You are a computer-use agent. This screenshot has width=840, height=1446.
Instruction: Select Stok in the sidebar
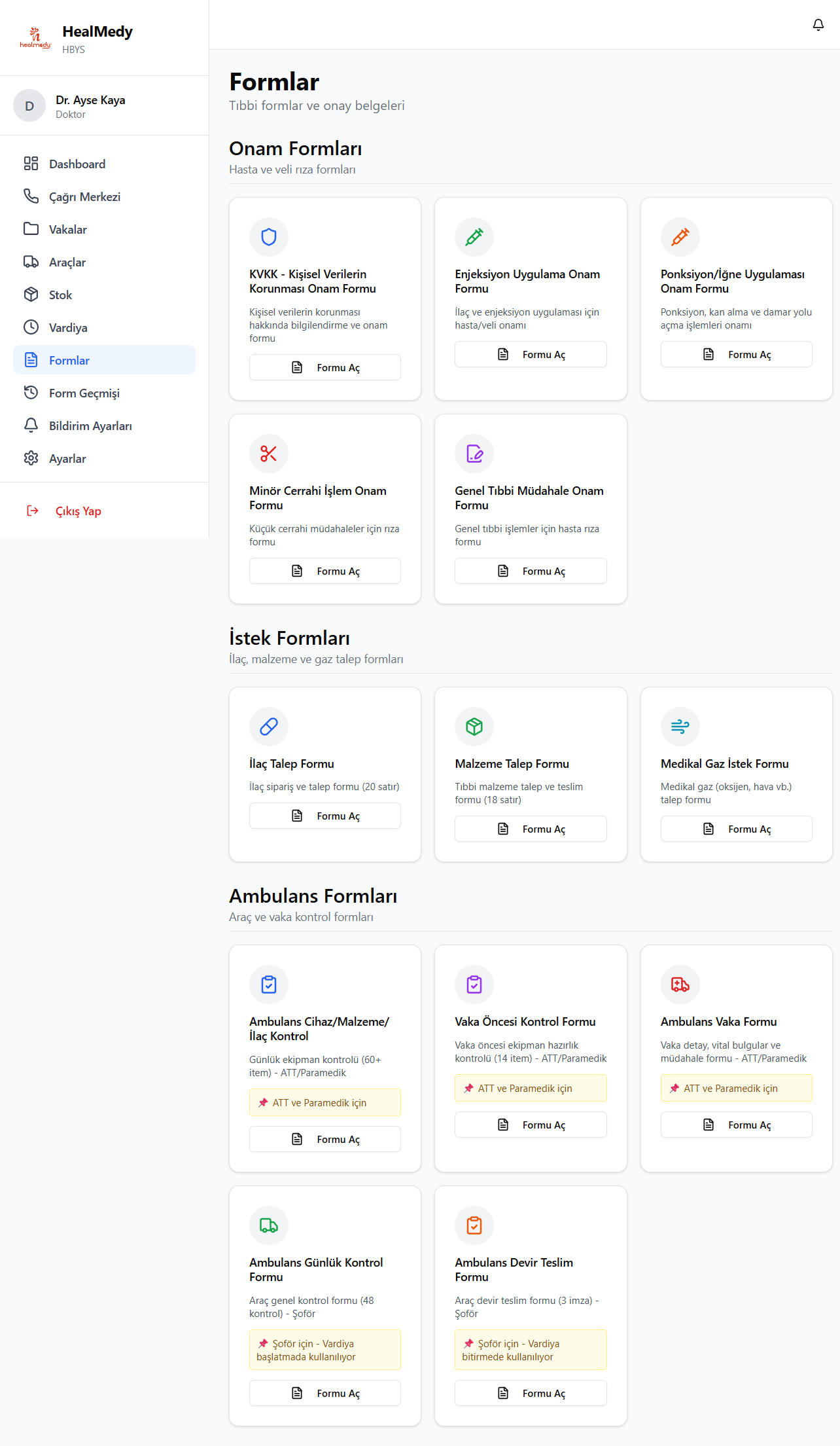(60, 295)
